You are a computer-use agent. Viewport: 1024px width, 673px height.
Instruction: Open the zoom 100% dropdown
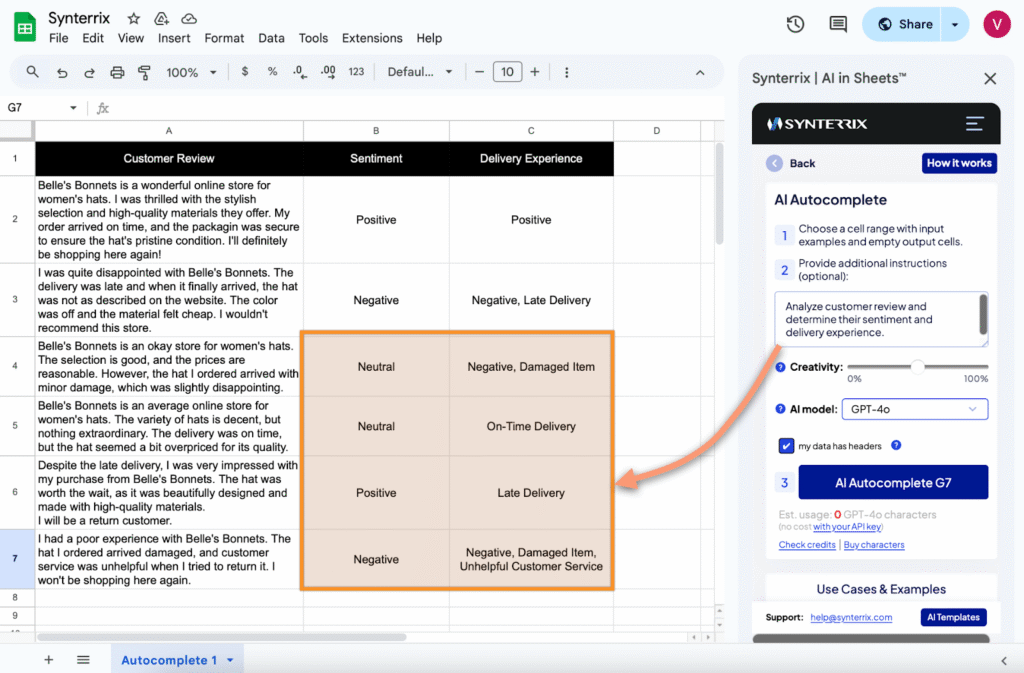click(191, 72)
